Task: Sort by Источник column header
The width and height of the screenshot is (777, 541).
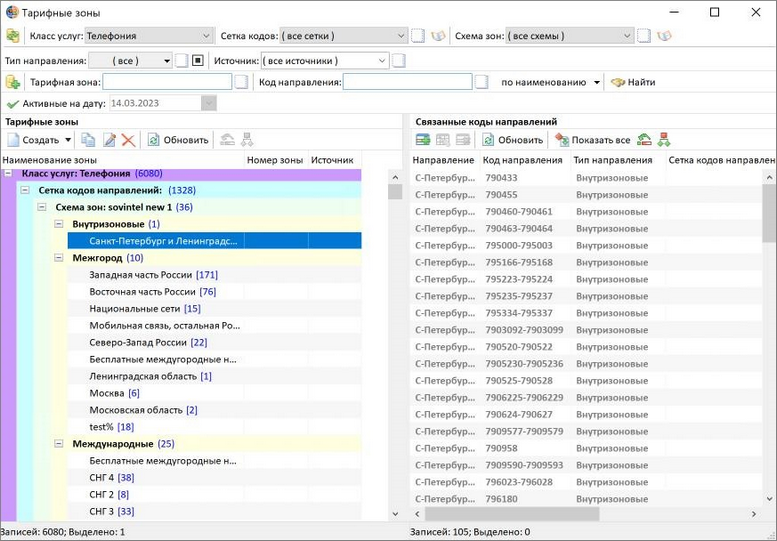Action: pos(332,160)
